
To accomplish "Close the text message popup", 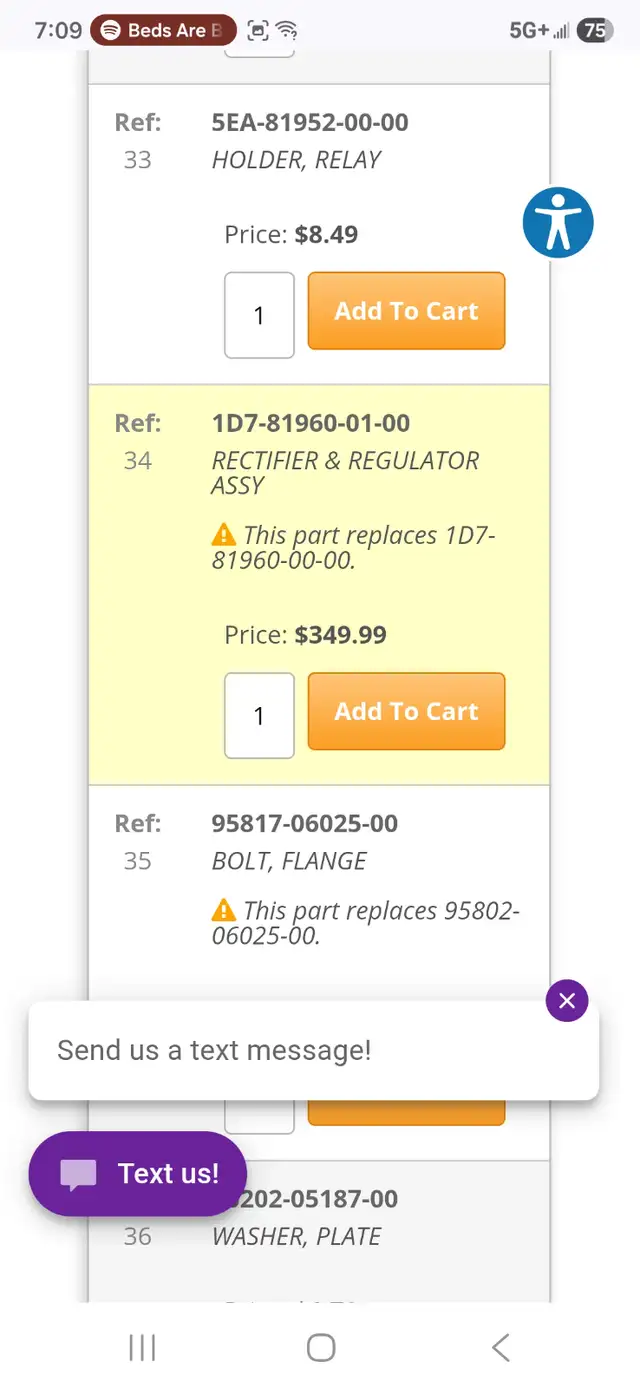I will [x=567, y=1001].
